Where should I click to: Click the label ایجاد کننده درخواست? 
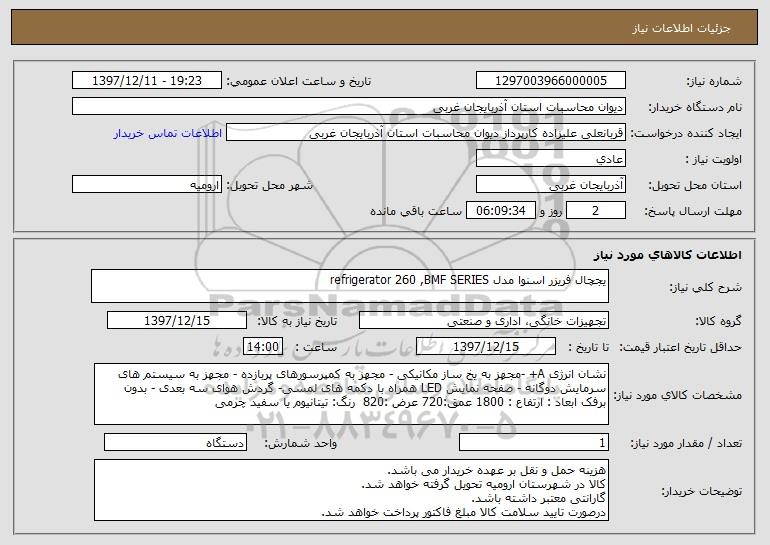point(686,134)
